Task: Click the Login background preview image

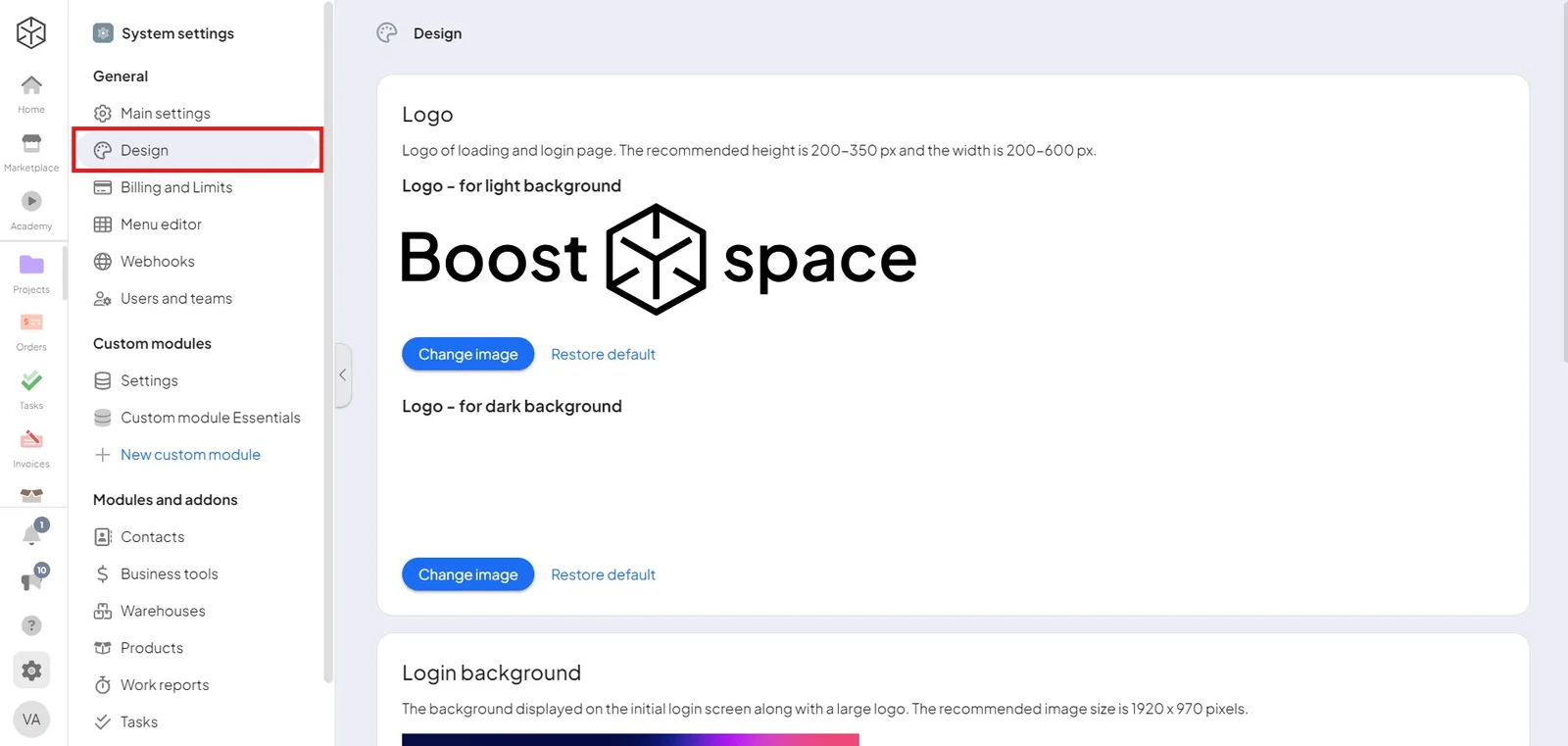Action: [630, 740]
